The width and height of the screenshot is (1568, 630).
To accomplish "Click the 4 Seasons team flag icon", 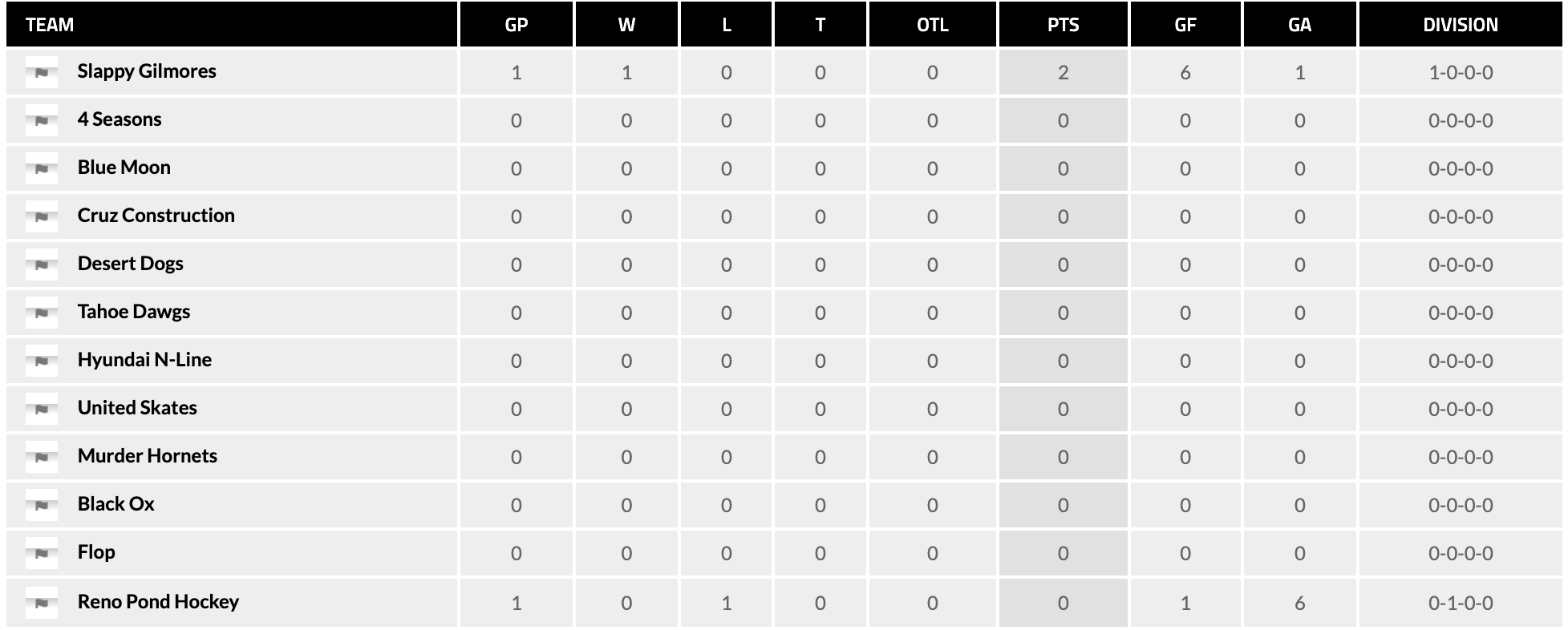I will [42, 121].
